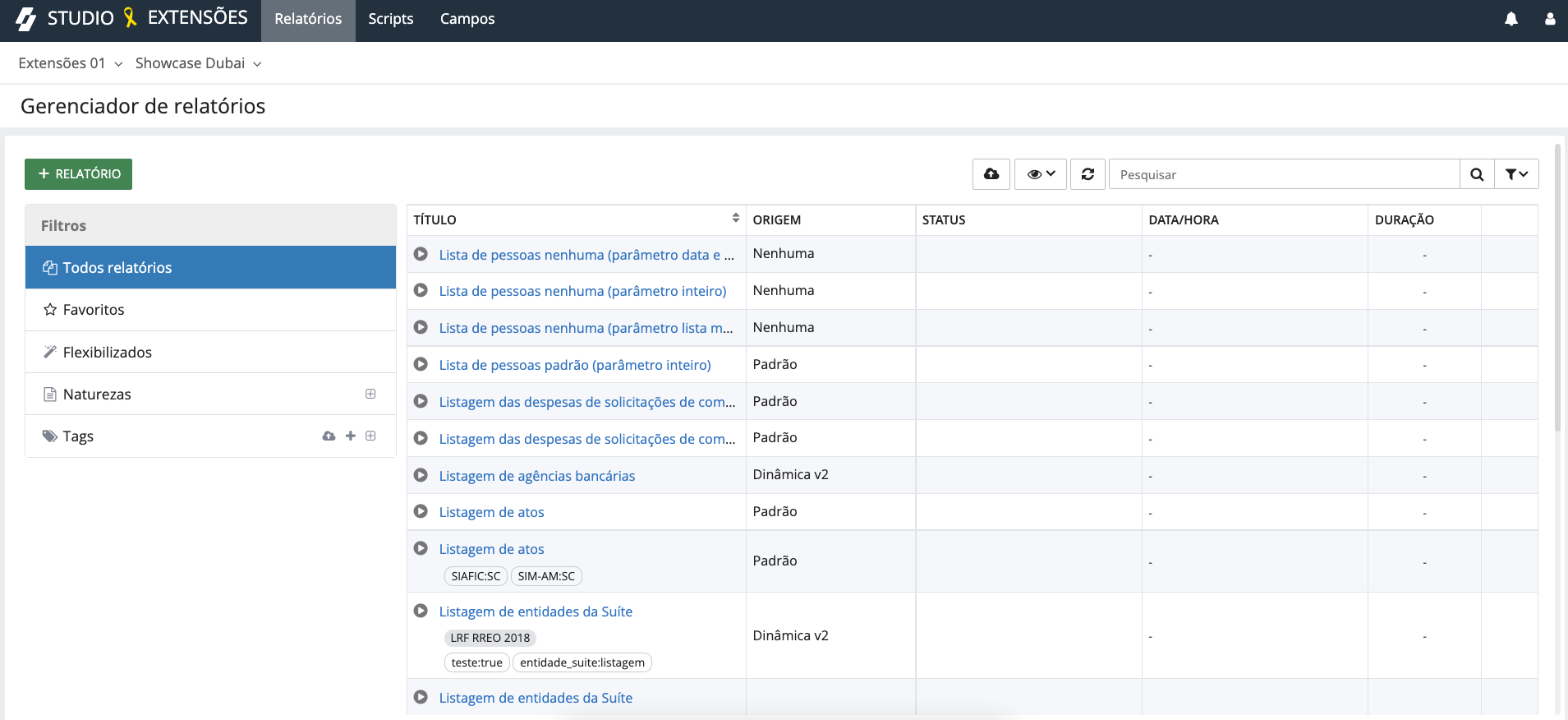1568x720 pixels.
Task: Select Favoritos filter
Action: click(210, 310)
